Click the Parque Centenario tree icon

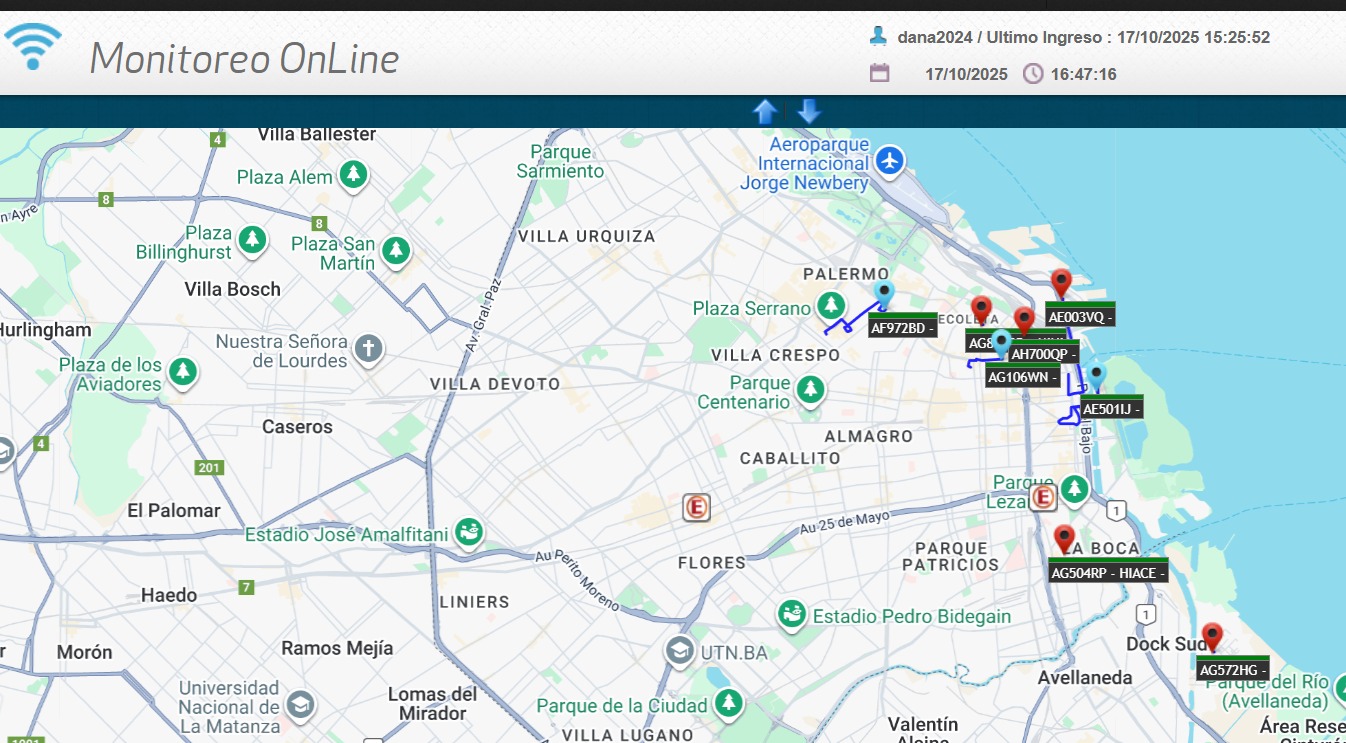(810, 389)
